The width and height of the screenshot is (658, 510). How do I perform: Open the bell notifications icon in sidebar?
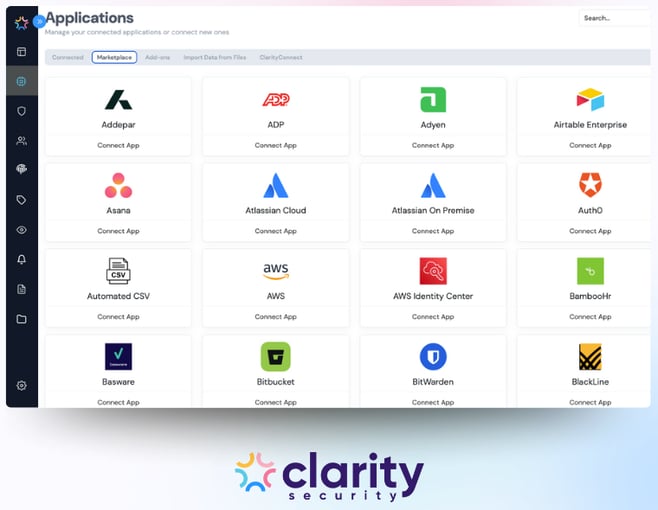(x=21, y=259)
